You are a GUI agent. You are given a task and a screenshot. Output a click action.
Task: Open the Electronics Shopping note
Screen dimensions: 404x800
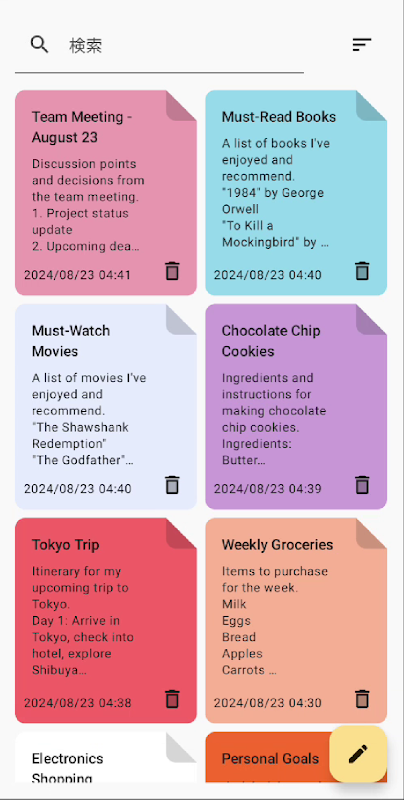click(106, 758)
